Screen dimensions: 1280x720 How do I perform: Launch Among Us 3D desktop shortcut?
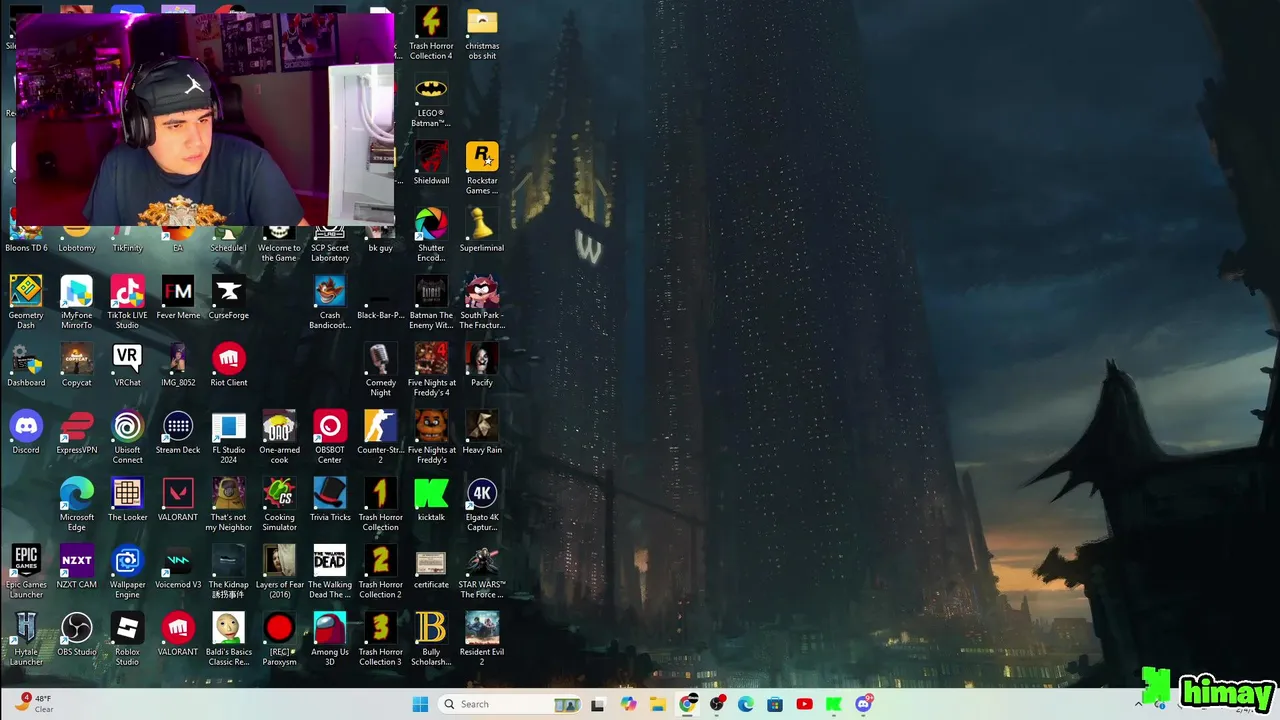pos(330,638)
